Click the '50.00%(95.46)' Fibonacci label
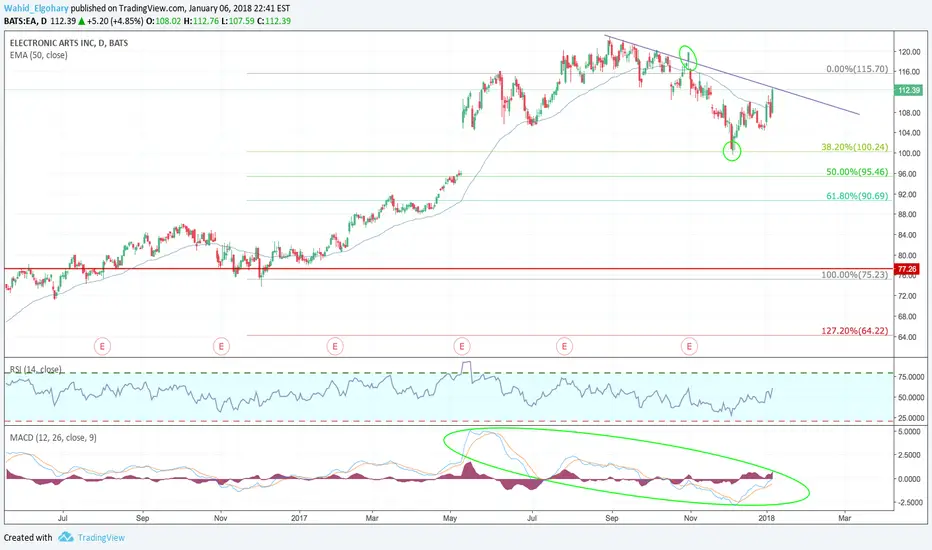This screenshot has width=932, height=550. click(x=857, y=172)
